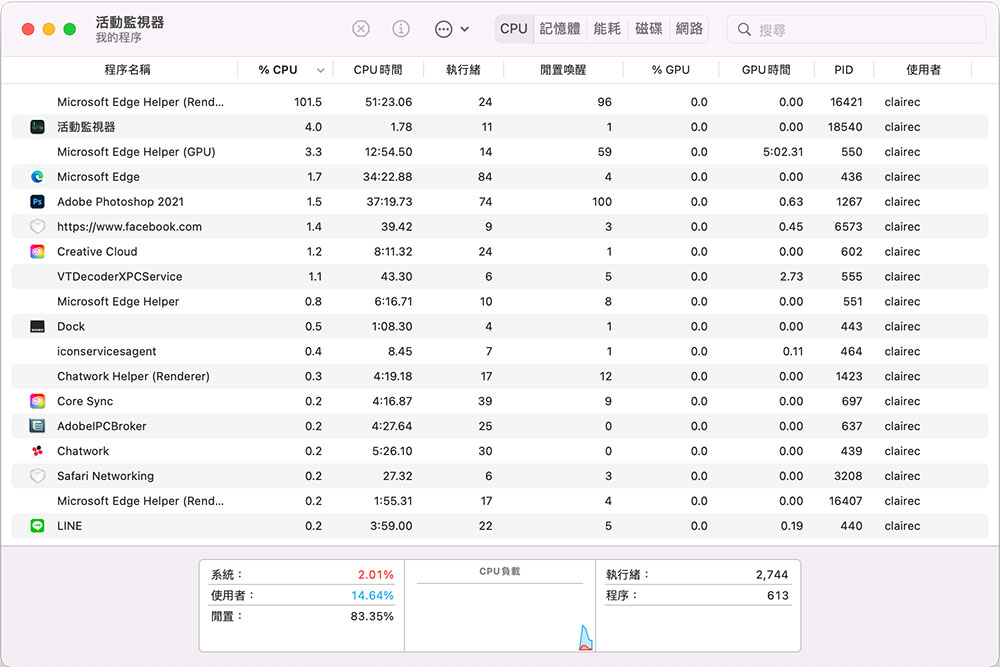Click the shield icon beside facebook.com row
The width and height of the screenshot is (1000, 667).
click(38, 226)
